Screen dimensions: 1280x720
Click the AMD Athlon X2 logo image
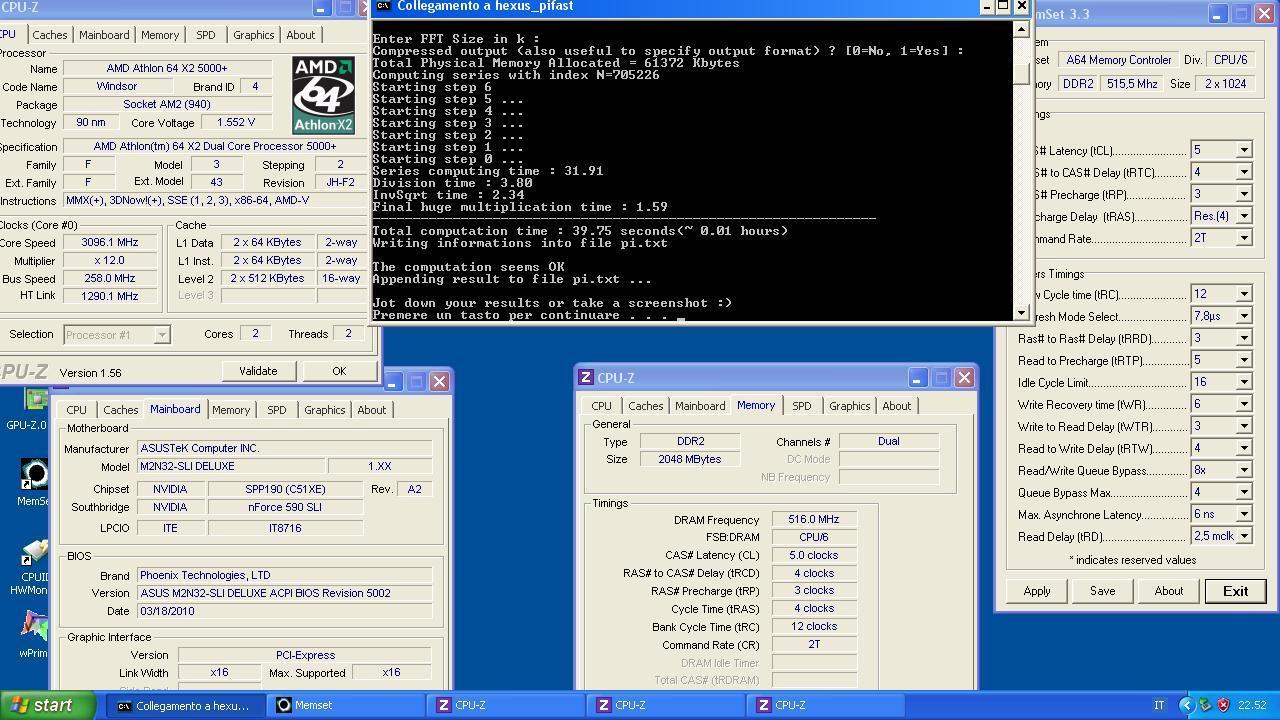tap(323, 95)
